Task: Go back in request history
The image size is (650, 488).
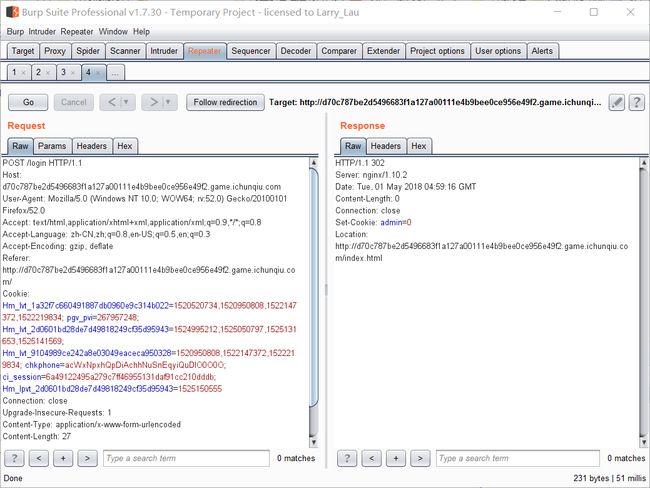Action: [x=112, y=102]
